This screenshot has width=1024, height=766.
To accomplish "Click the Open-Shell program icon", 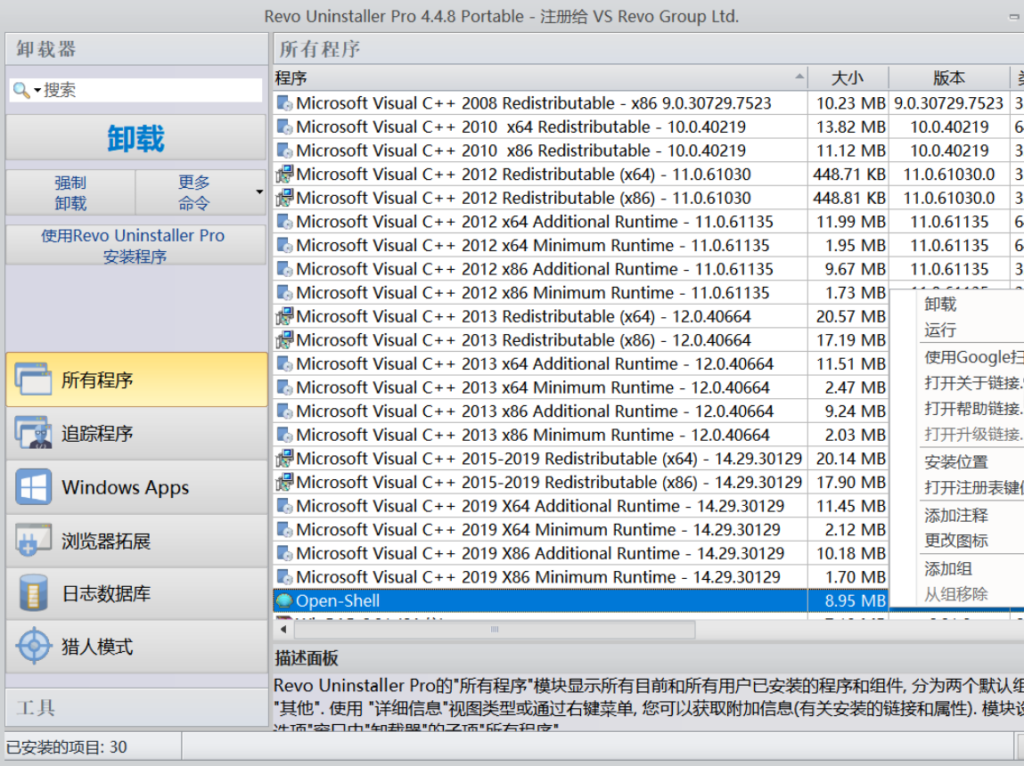I will click(x=284, y=601).
